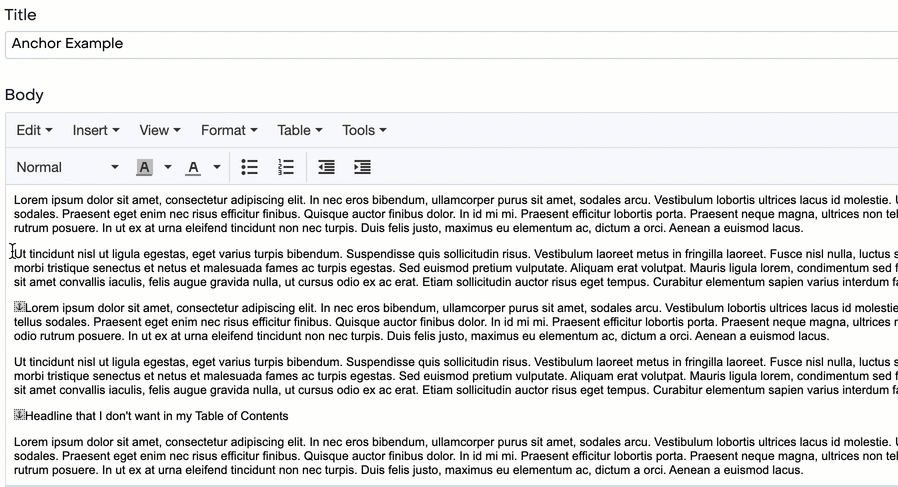Insert a numbered list
This screenshot has width=898, height=487.
point(286,167)
